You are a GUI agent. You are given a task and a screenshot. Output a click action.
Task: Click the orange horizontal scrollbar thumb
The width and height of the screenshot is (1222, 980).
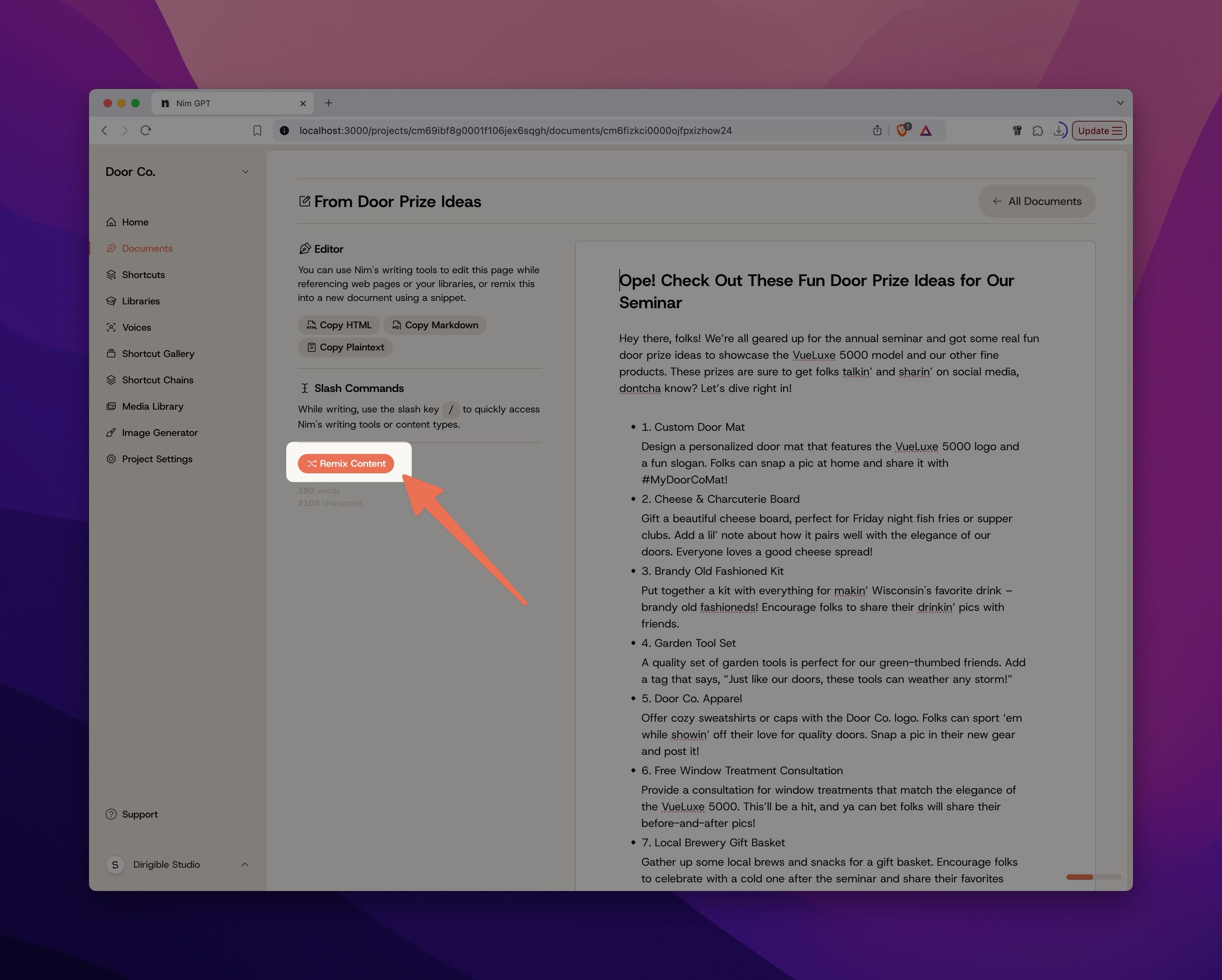(x=1079, y=877)
